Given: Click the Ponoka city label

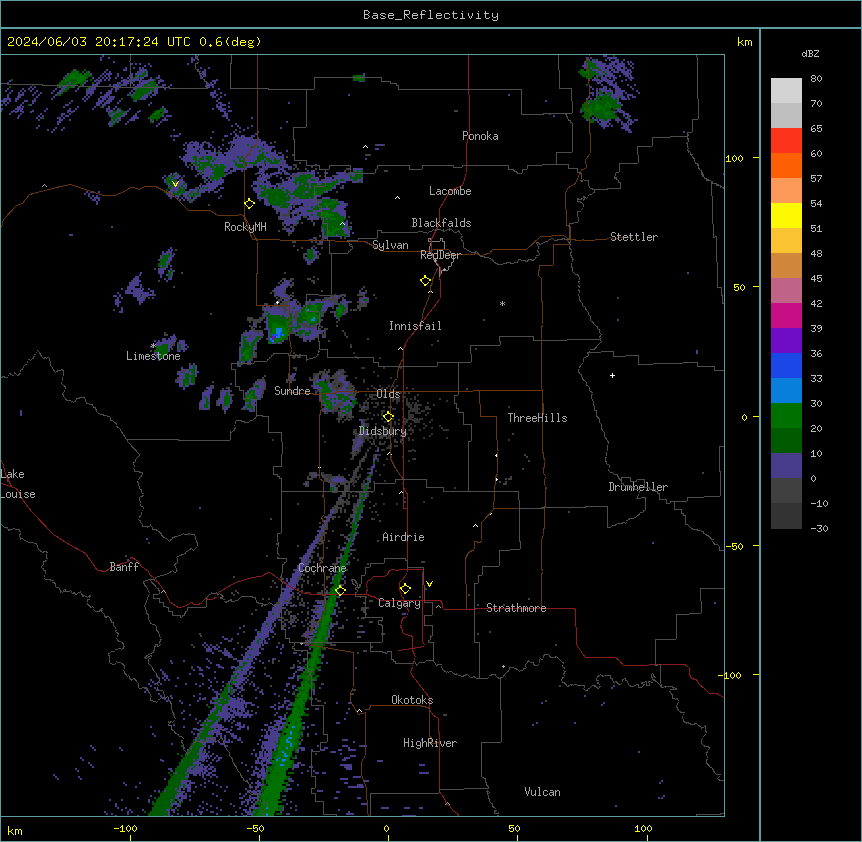Looking at the screenshot, I should click(480, 136).
